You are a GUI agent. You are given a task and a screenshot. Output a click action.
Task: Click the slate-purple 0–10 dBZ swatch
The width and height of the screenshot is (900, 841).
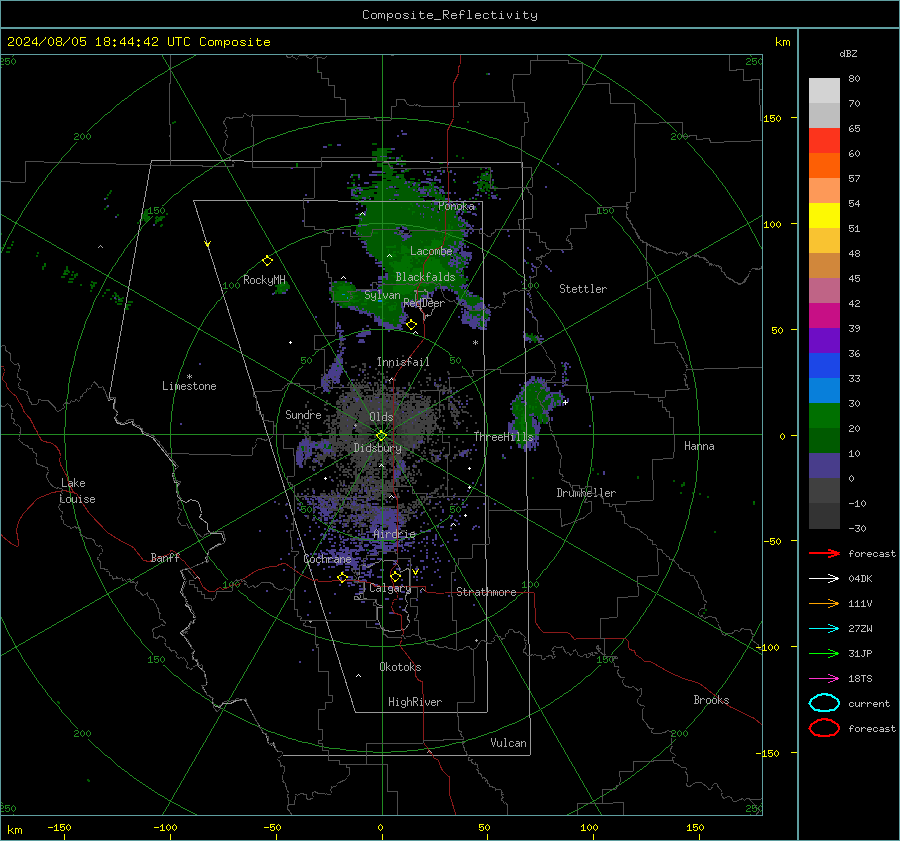pyautogui.click(x=824, y=466)
